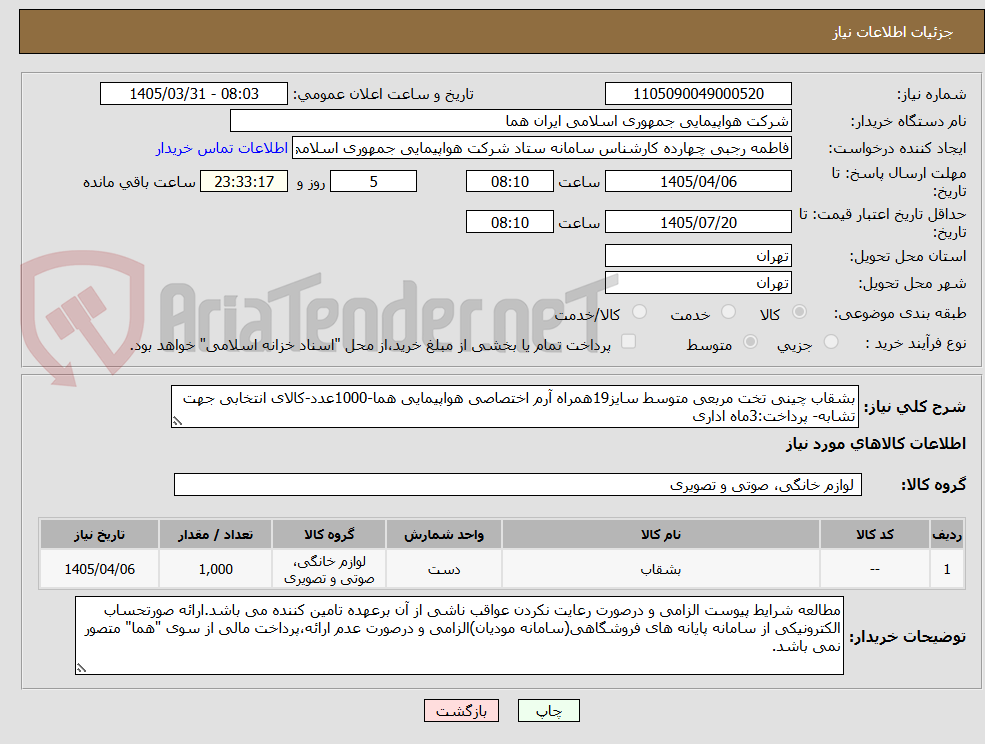
Task: Click the نام کالا column header
Action: click(x=661, y=535)
